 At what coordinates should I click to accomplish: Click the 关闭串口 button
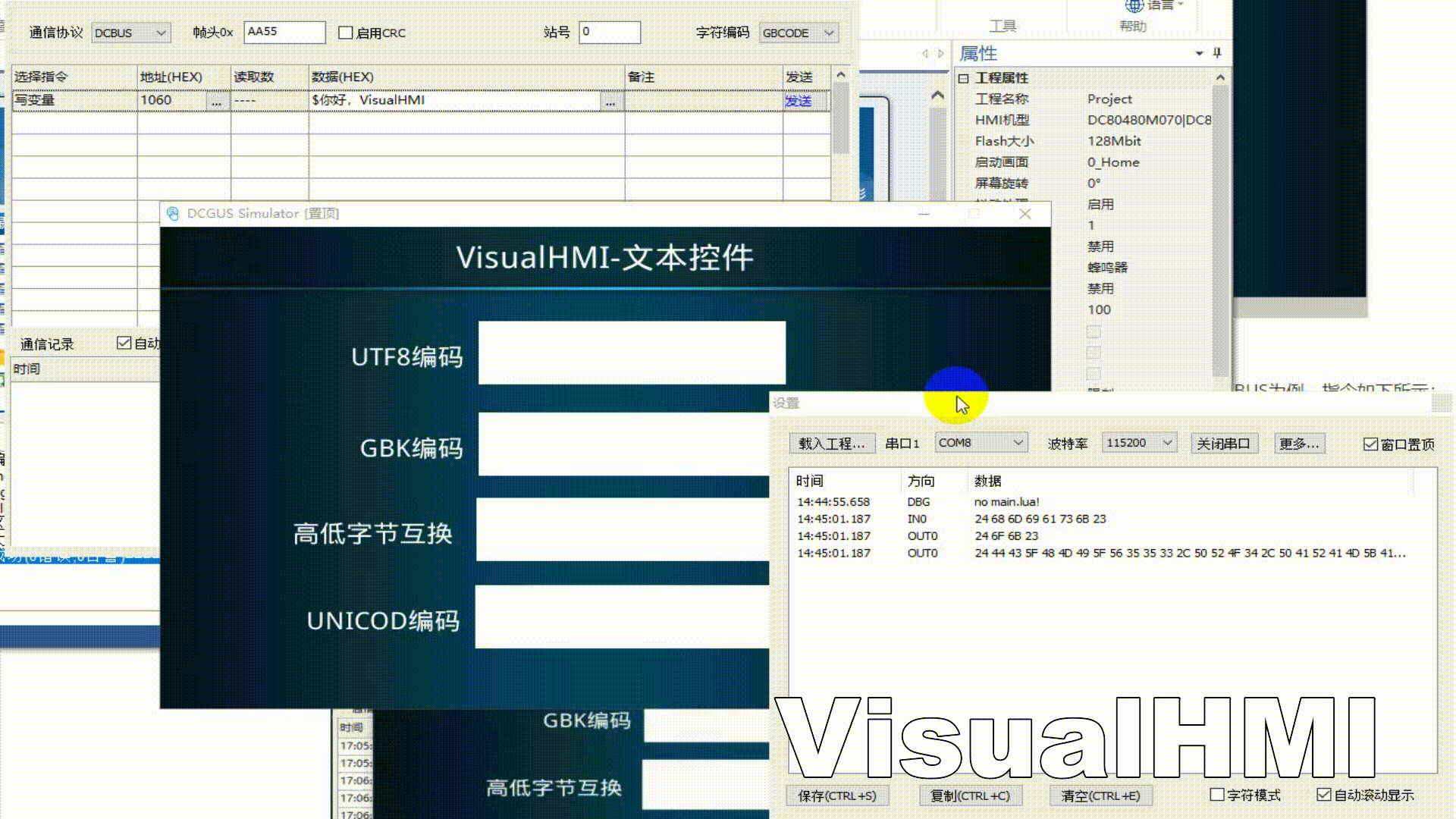tap(1223, 444)
